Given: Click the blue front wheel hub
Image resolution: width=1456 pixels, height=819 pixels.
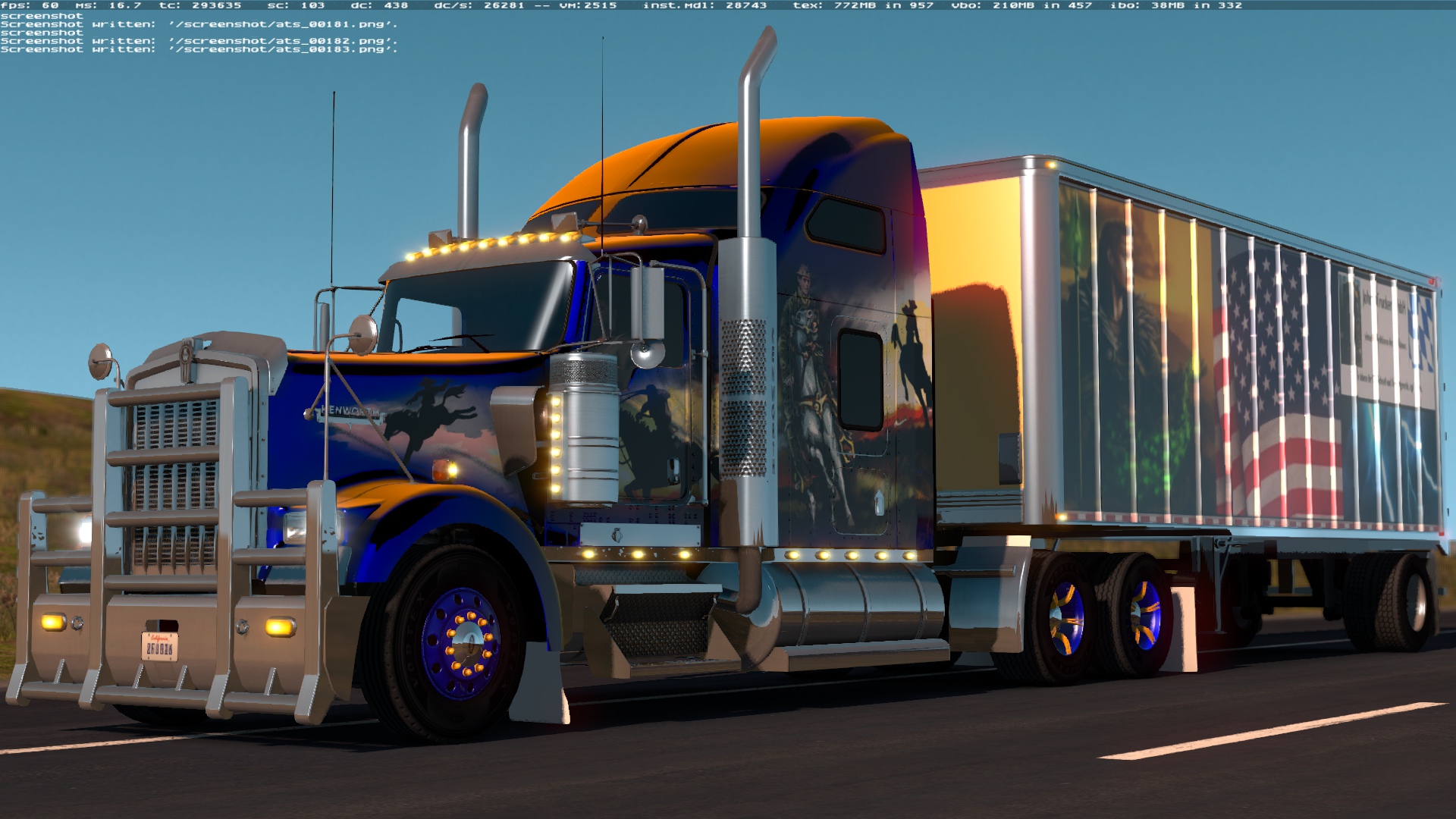Looking at the screenshot, I should (463, 642).
